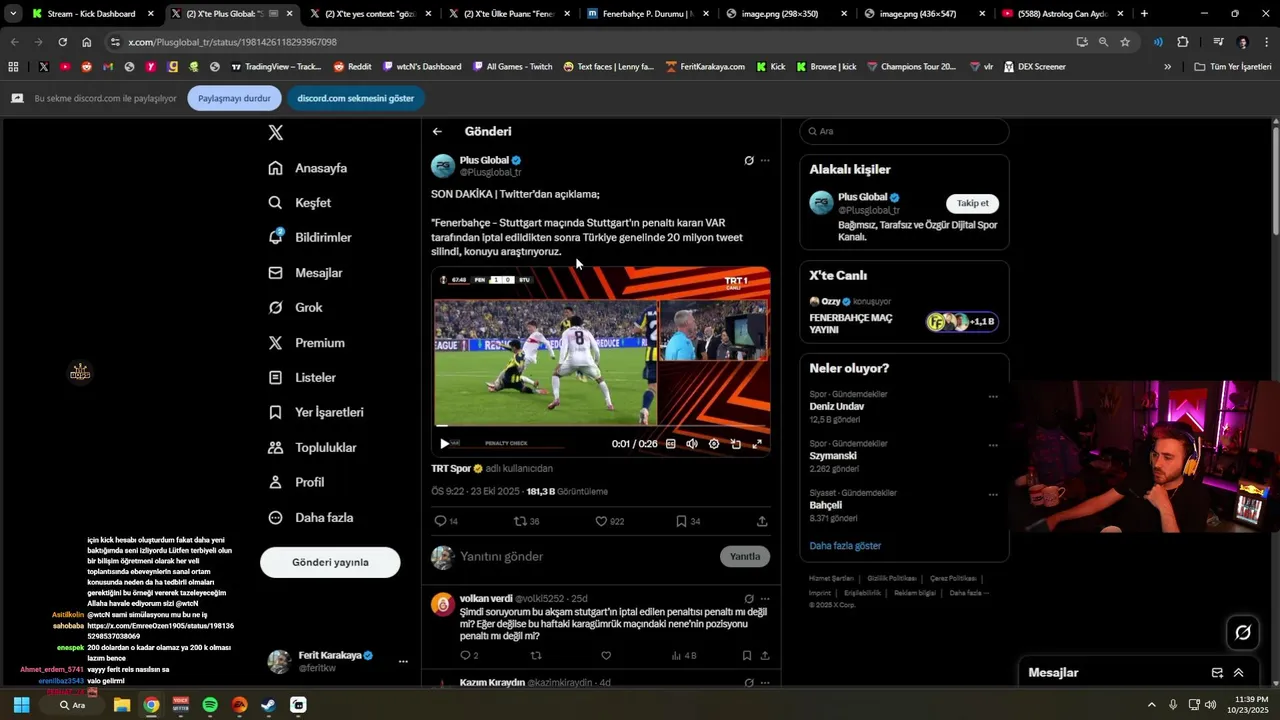Open Anasayfa in the X sidebar
Image resolution: width=1280 pixels, height=720 pixels.
(x=308, y=168)
